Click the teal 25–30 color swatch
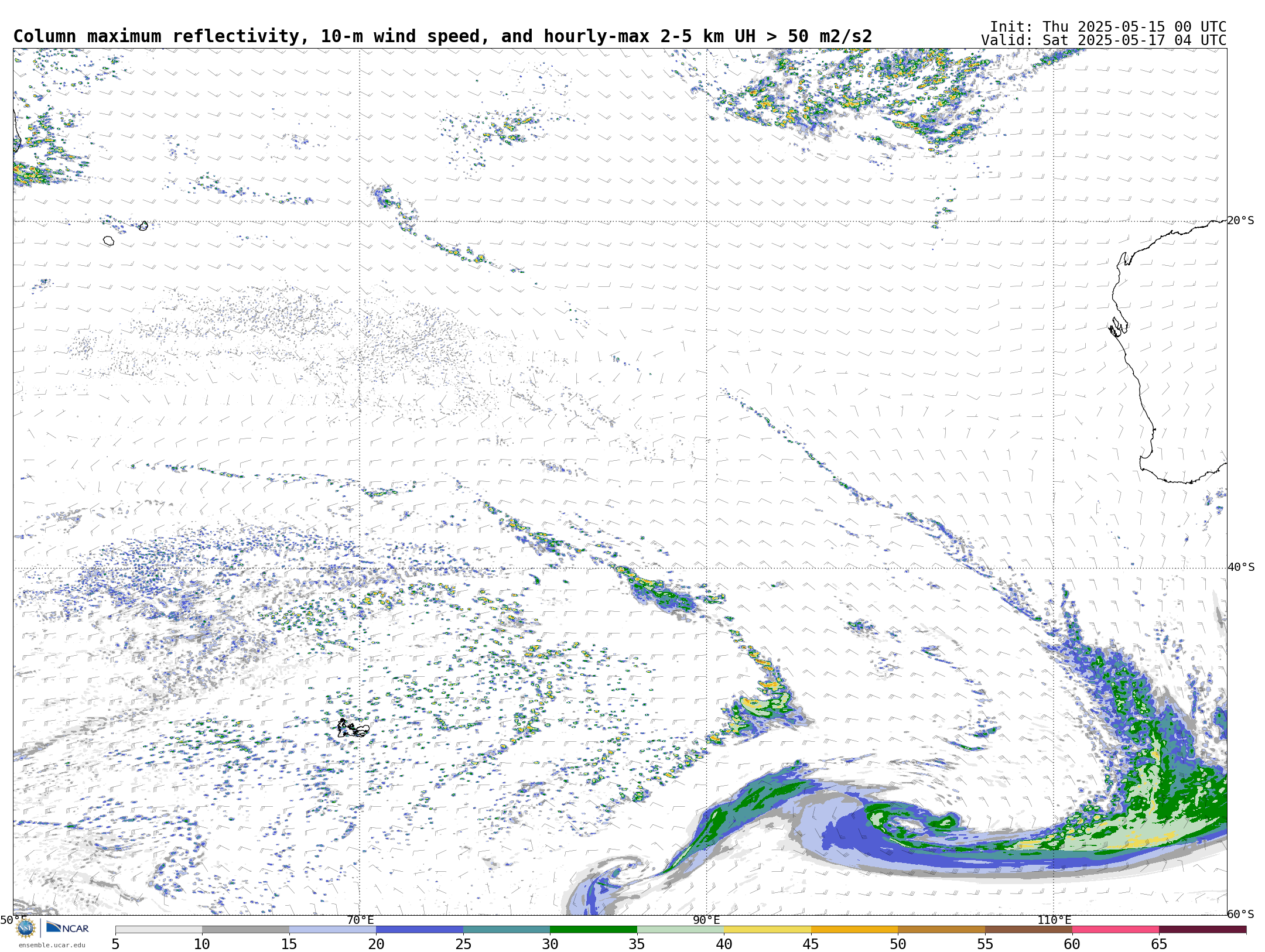 tap(507, 930)
